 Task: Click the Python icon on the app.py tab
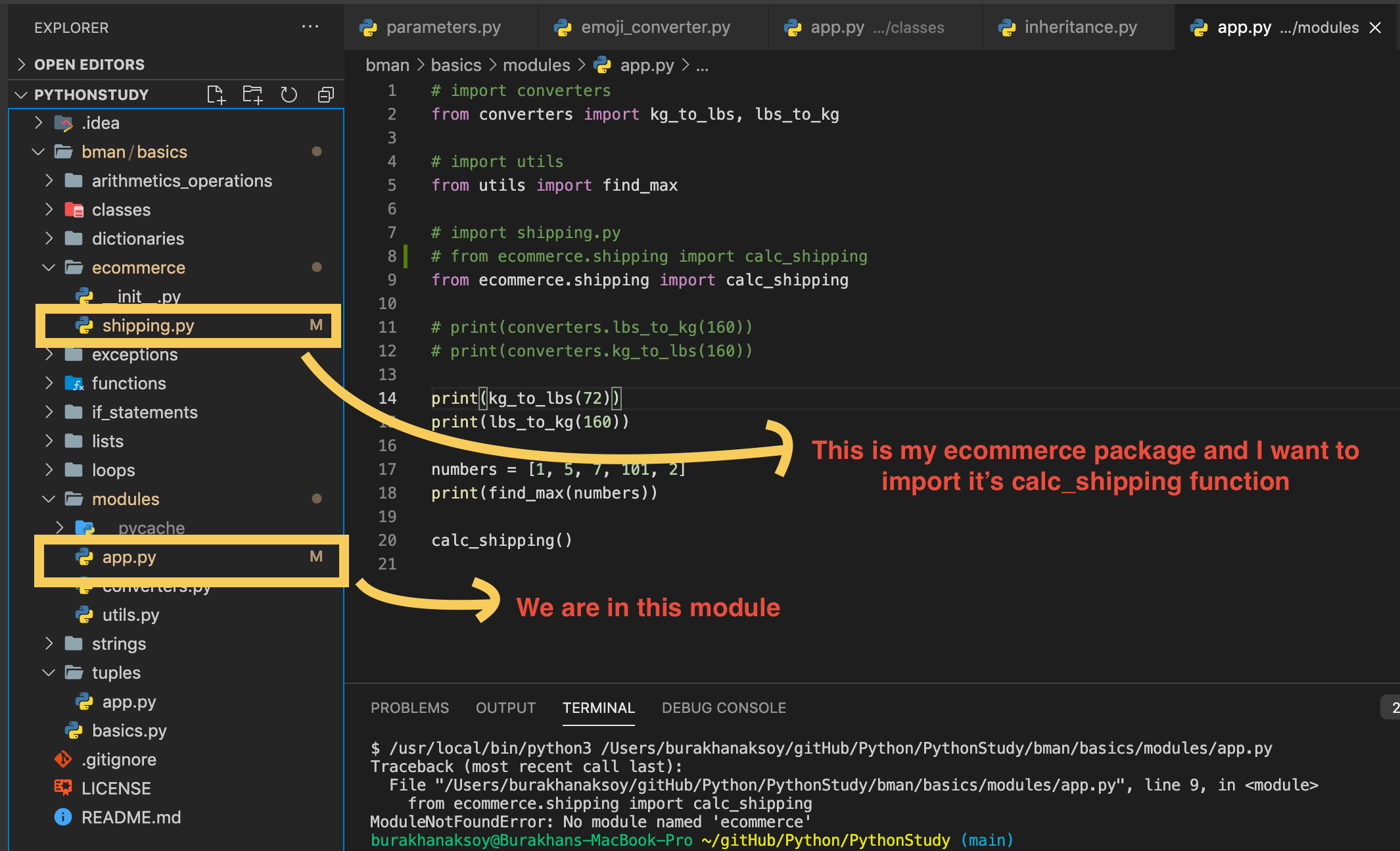(x=1199, y=27)
